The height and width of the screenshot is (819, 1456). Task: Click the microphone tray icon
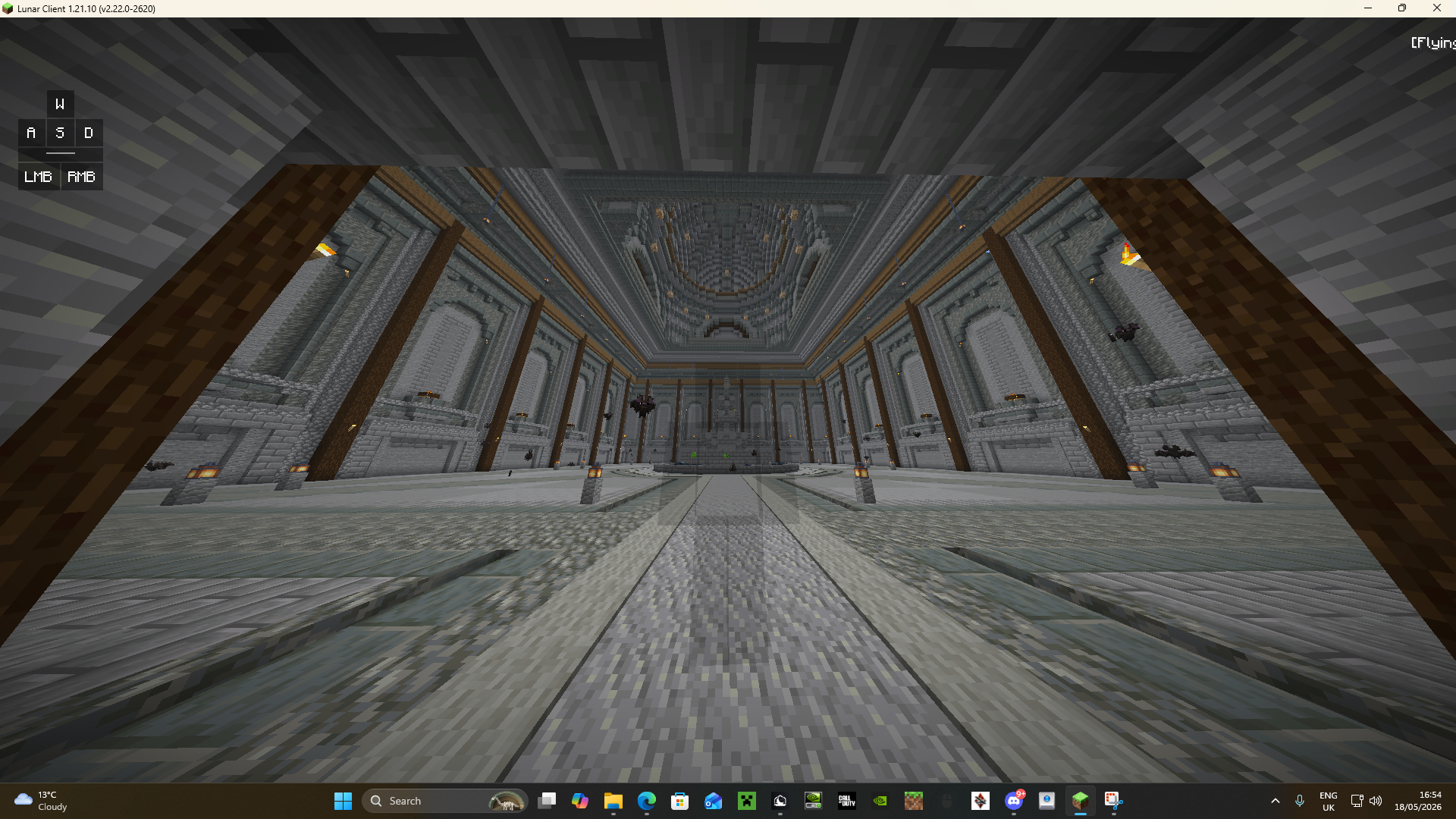(x=1300, y=801)
